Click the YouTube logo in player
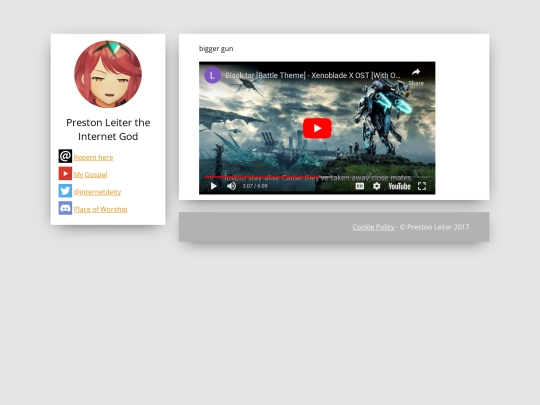This screenshot has width=540, height=405. click(x=399, y=186)
